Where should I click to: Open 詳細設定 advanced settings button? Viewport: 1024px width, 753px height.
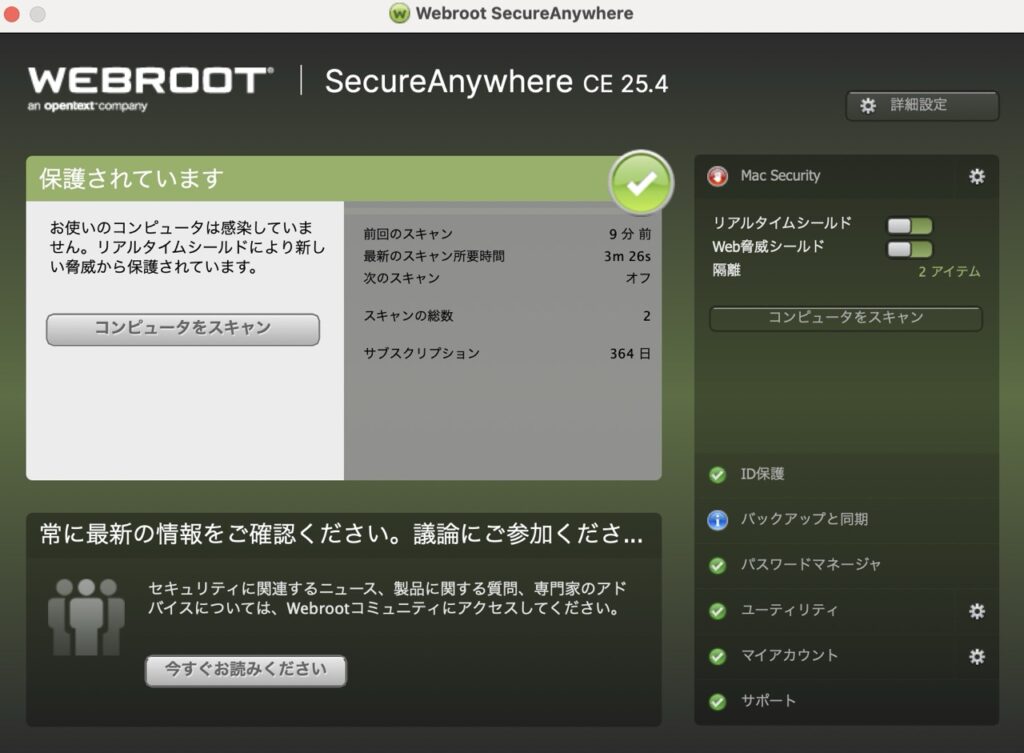[x=921, y=105]
